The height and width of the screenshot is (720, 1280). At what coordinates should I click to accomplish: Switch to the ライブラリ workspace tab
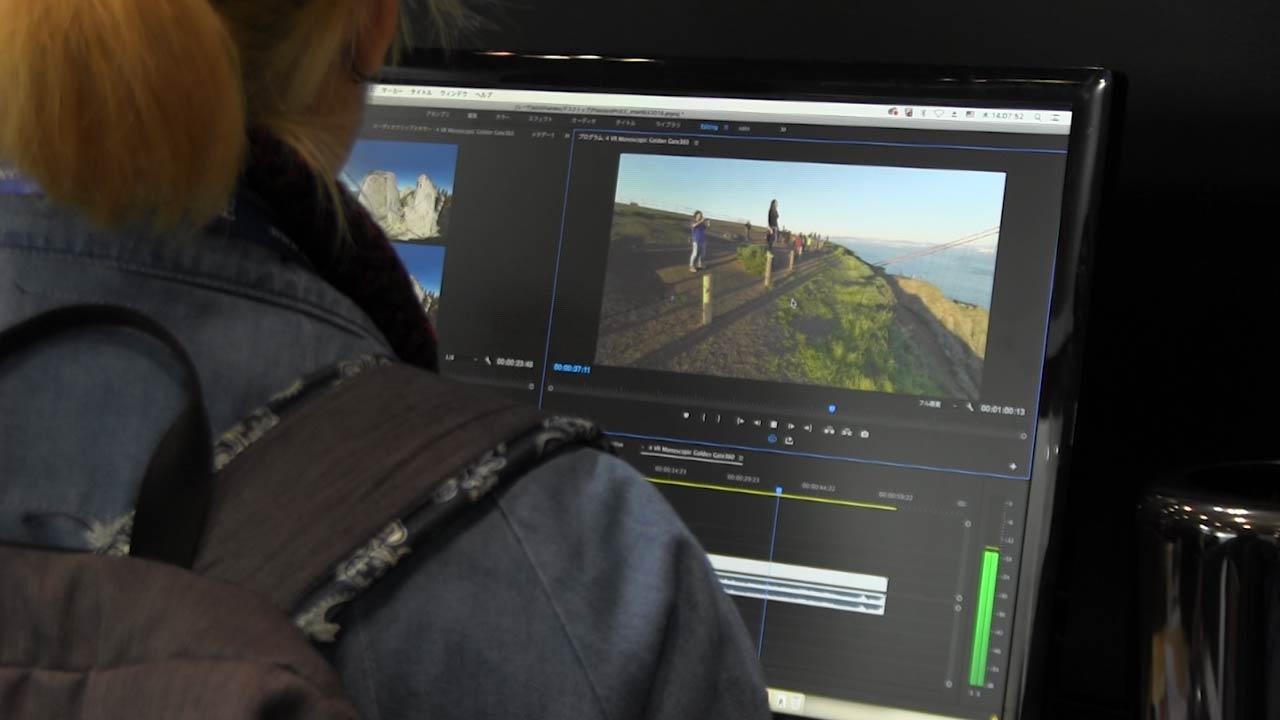[668, 124]
